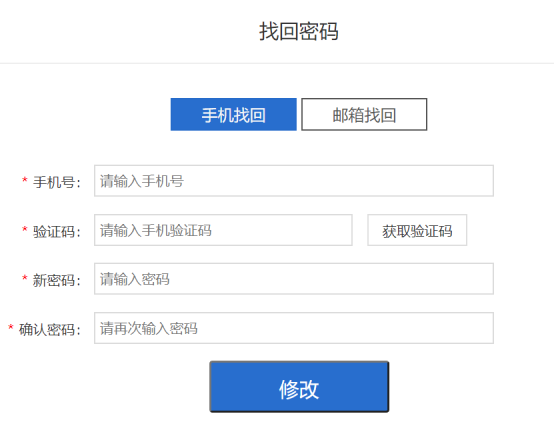
Task: Focus the 请输入手机验证码 verification code field
Action: tap(223, 230)
